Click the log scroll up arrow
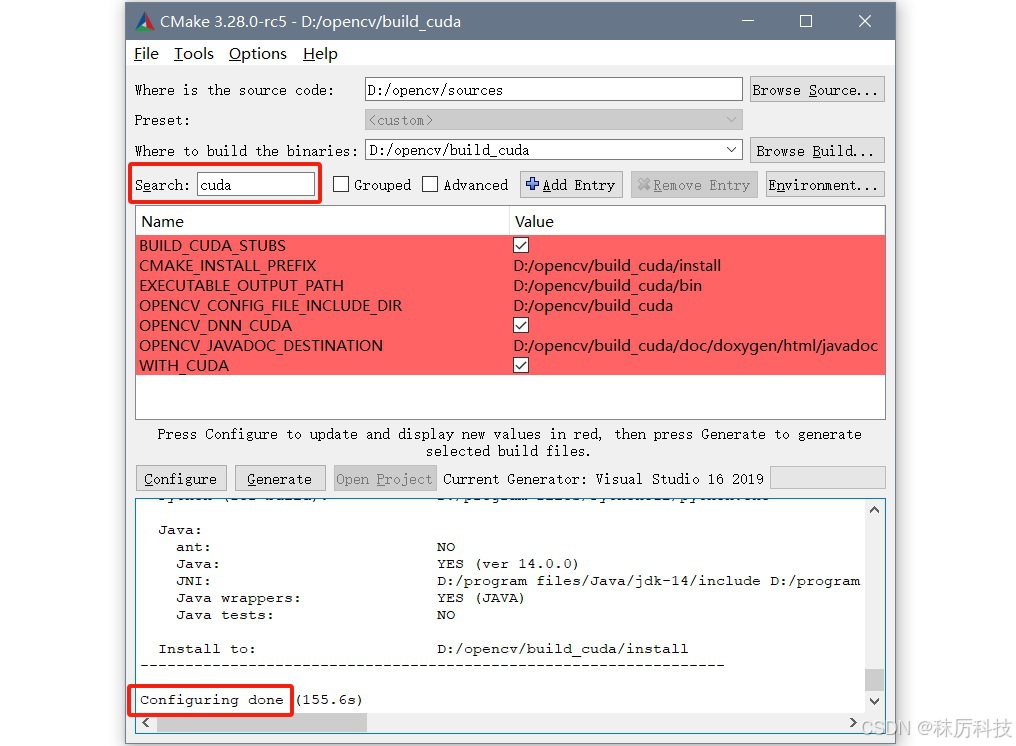The width and height of the screenshot is (1016, 746). click(874, 509)
